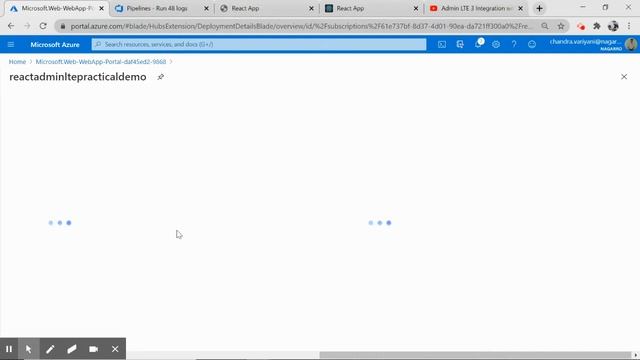This screenshot has height=360, width=640.
Task: Pin the reactadminltepracticaldemo blade to dashboard
Action: tap(160, 77)
